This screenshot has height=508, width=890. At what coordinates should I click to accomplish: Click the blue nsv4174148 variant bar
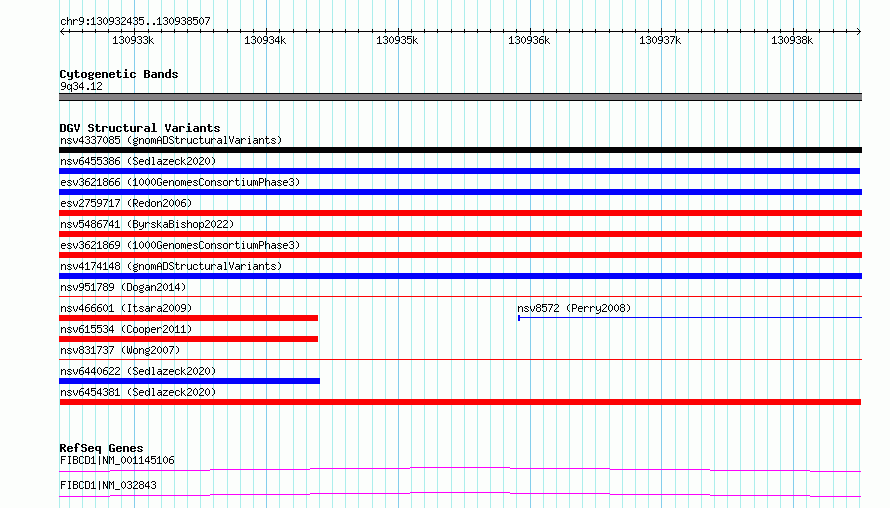(x=460, y=276)
